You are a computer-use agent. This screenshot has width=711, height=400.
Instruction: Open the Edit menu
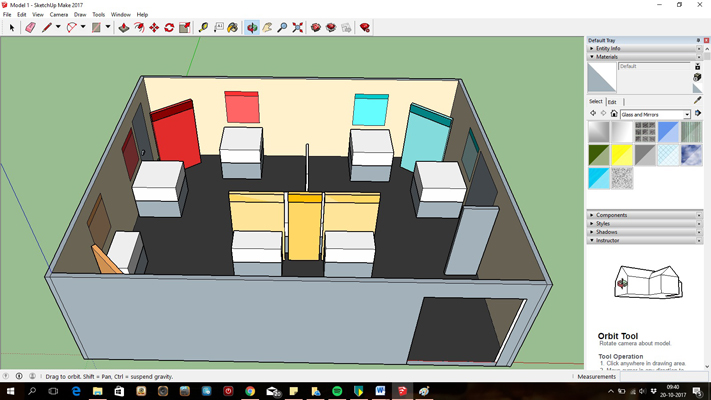click(x=22, y=15)
